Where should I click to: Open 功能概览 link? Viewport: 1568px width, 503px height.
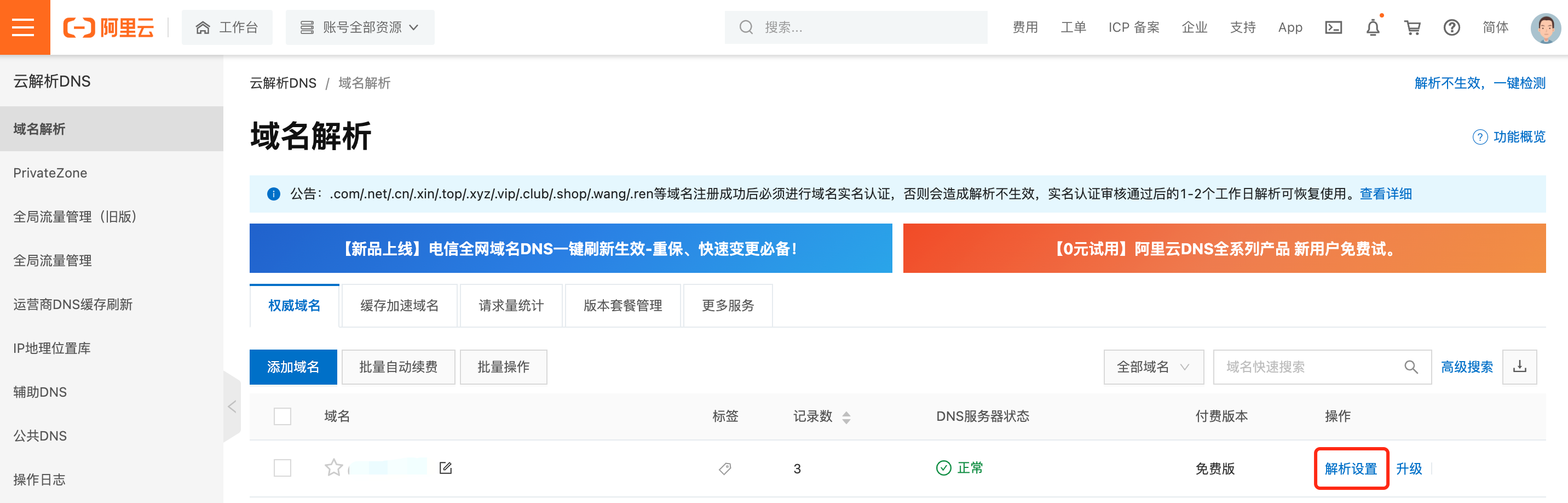(1508, 136)
